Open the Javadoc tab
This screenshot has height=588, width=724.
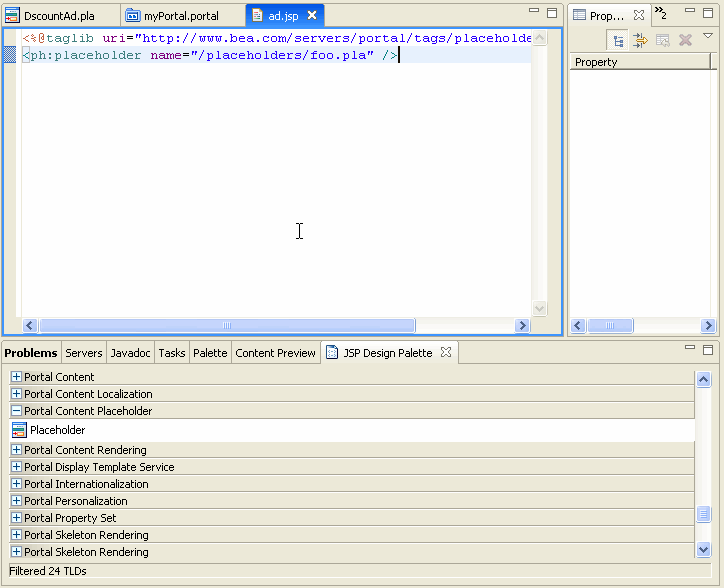(x=130, y=353)
